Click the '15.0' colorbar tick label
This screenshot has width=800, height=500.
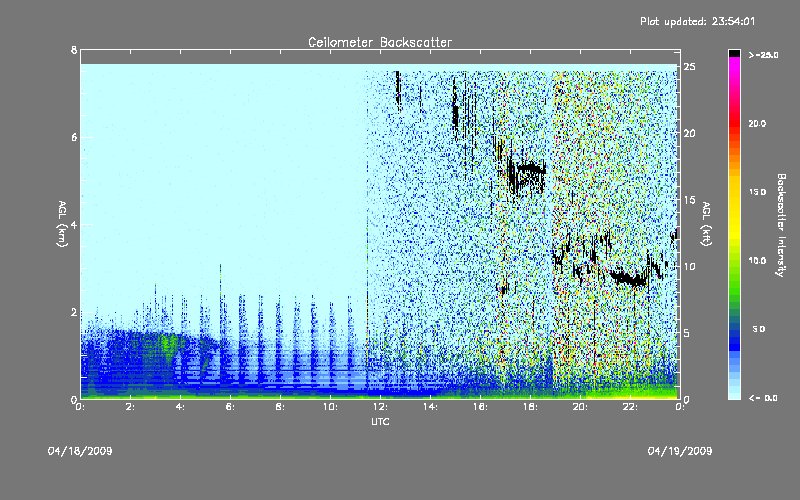point(757,192)
